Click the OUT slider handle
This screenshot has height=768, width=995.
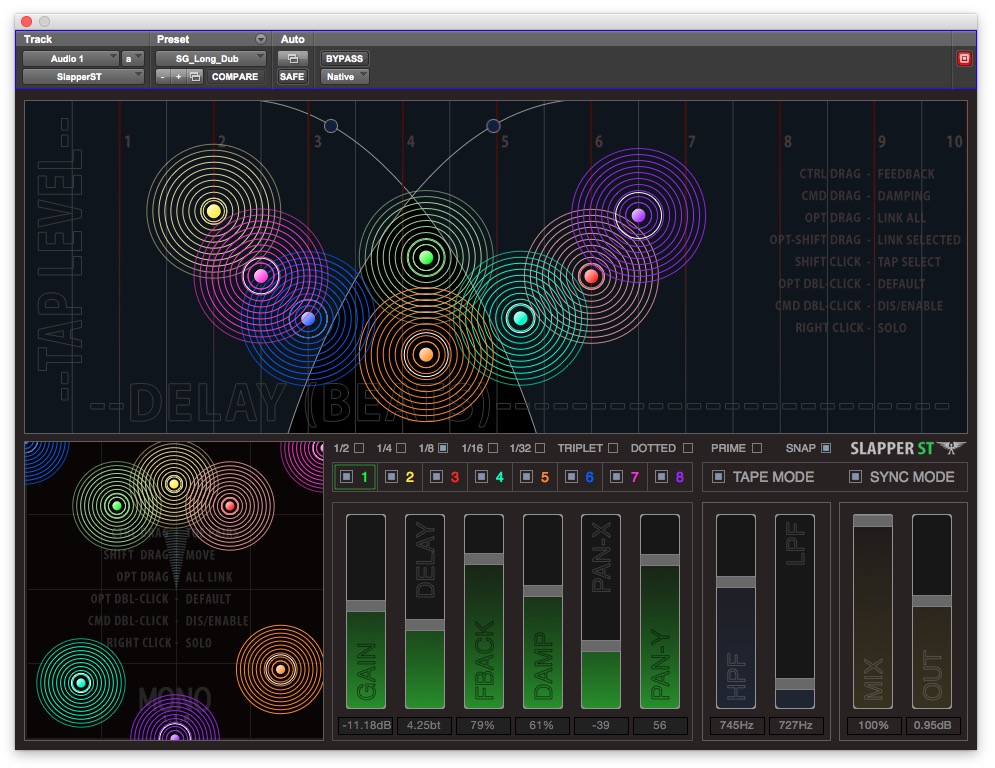[x=932, y=600]
